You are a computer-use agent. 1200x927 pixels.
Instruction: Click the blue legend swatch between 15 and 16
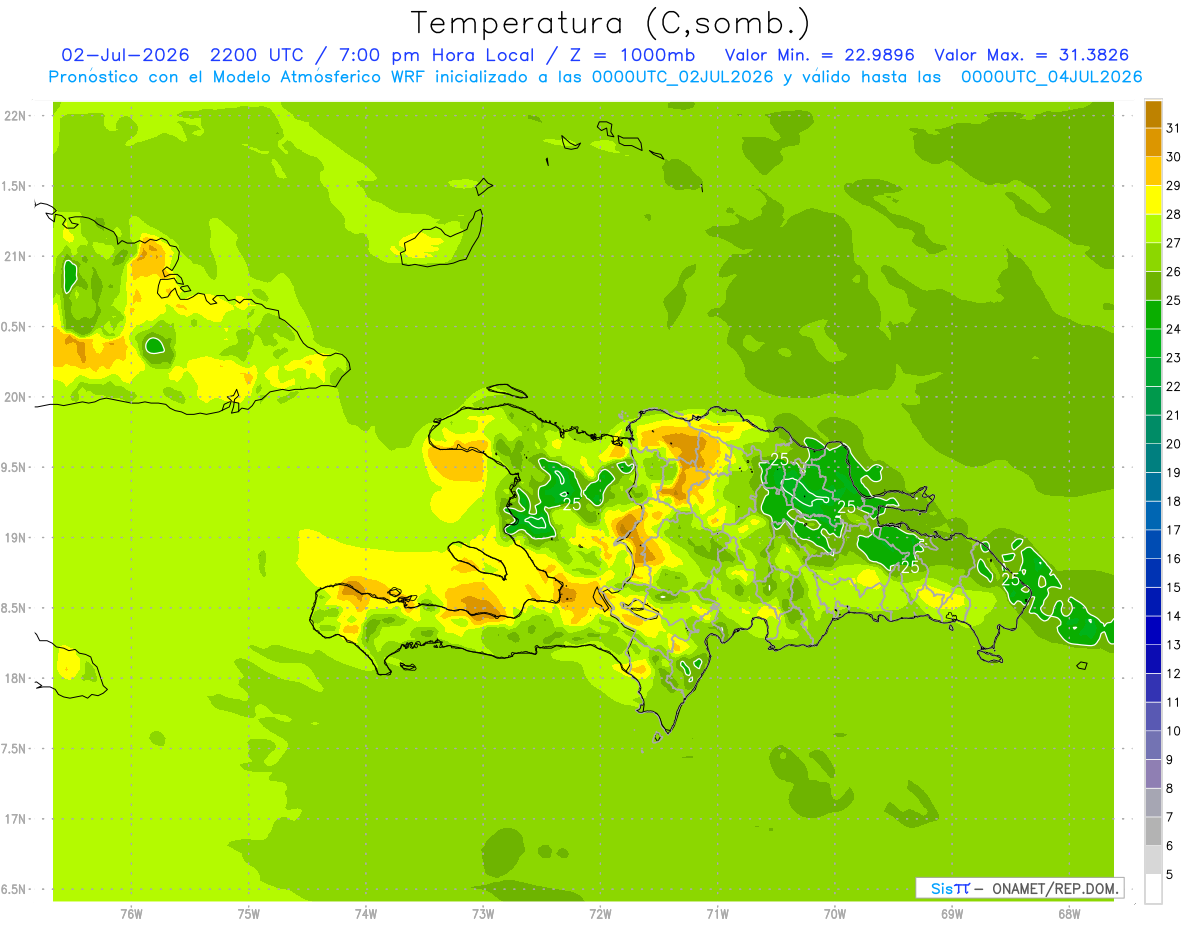pos(1153,573)
